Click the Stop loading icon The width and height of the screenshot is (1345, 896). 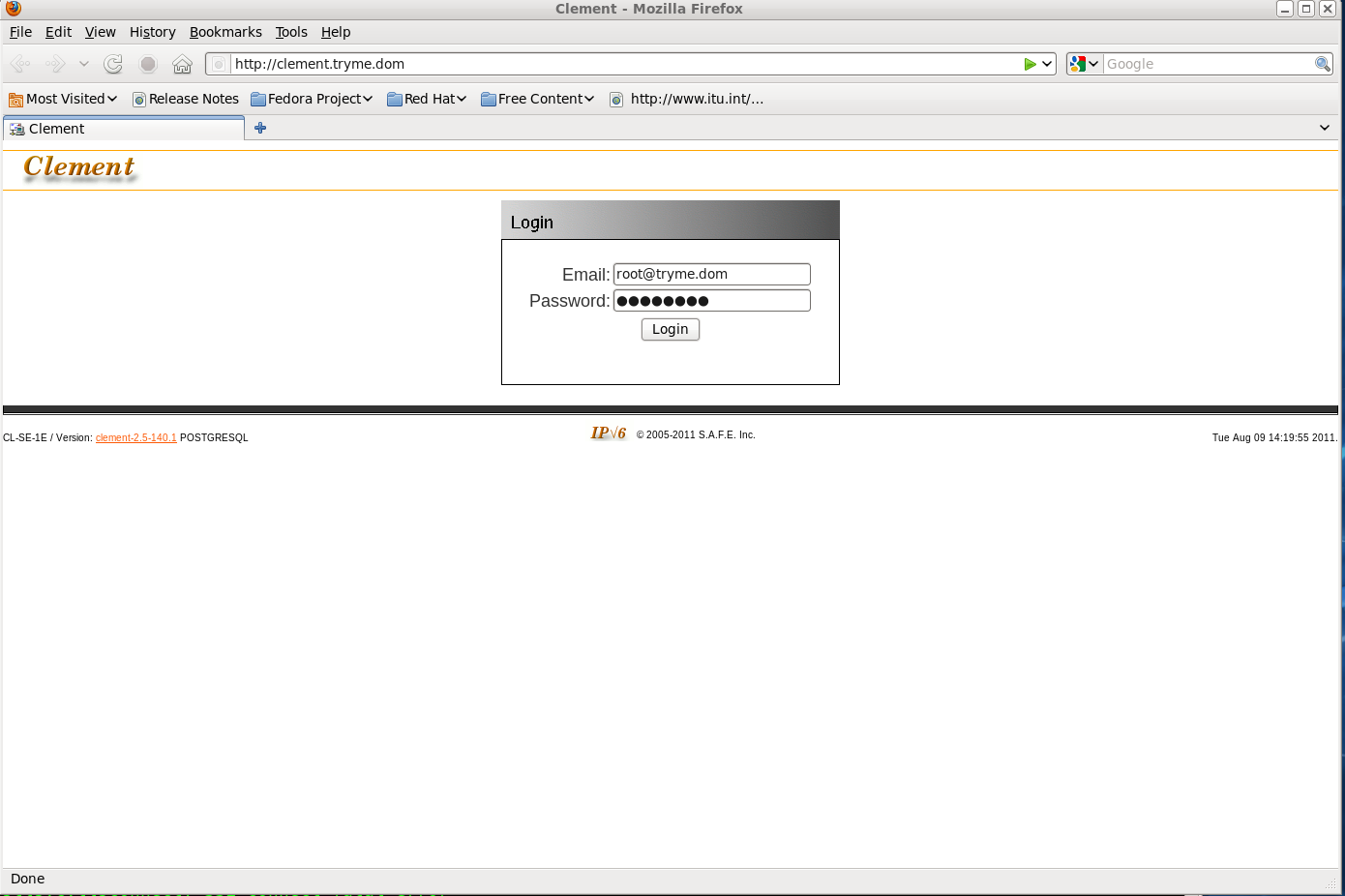148,64
